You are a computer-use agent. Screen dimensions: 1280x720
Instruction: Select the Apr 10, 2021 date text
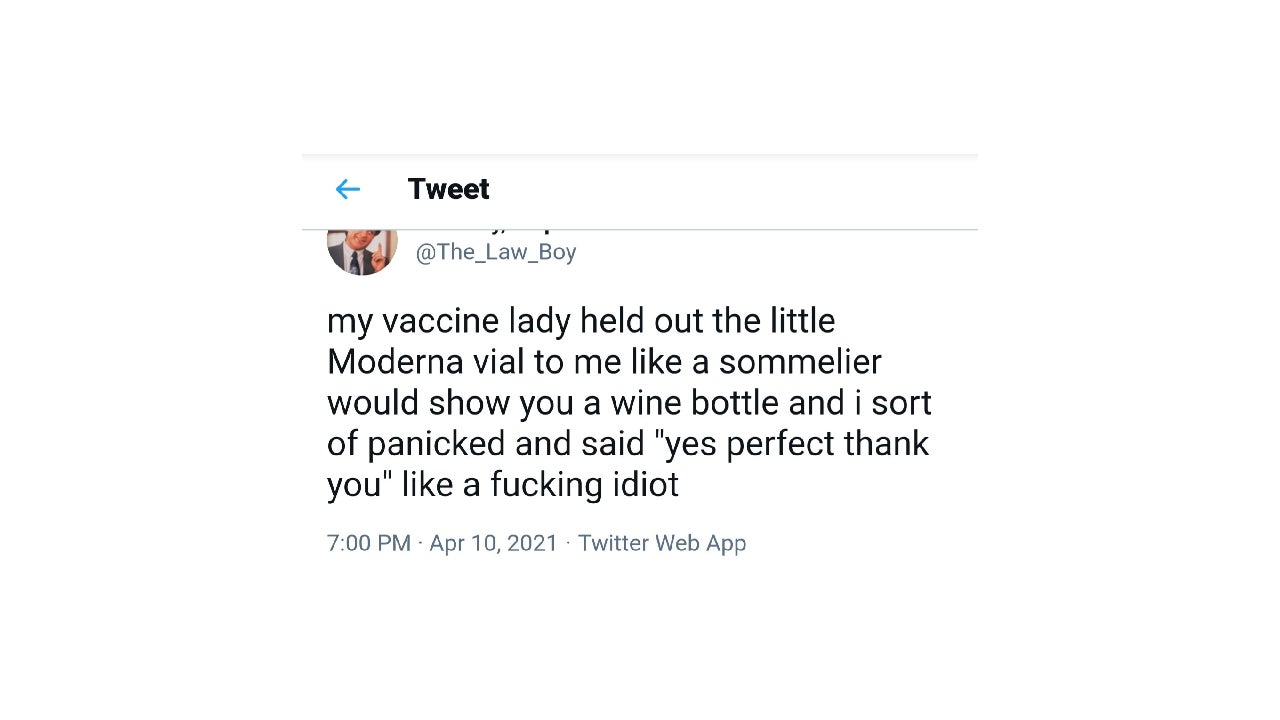pyautogui.click(x=493, y=543)
